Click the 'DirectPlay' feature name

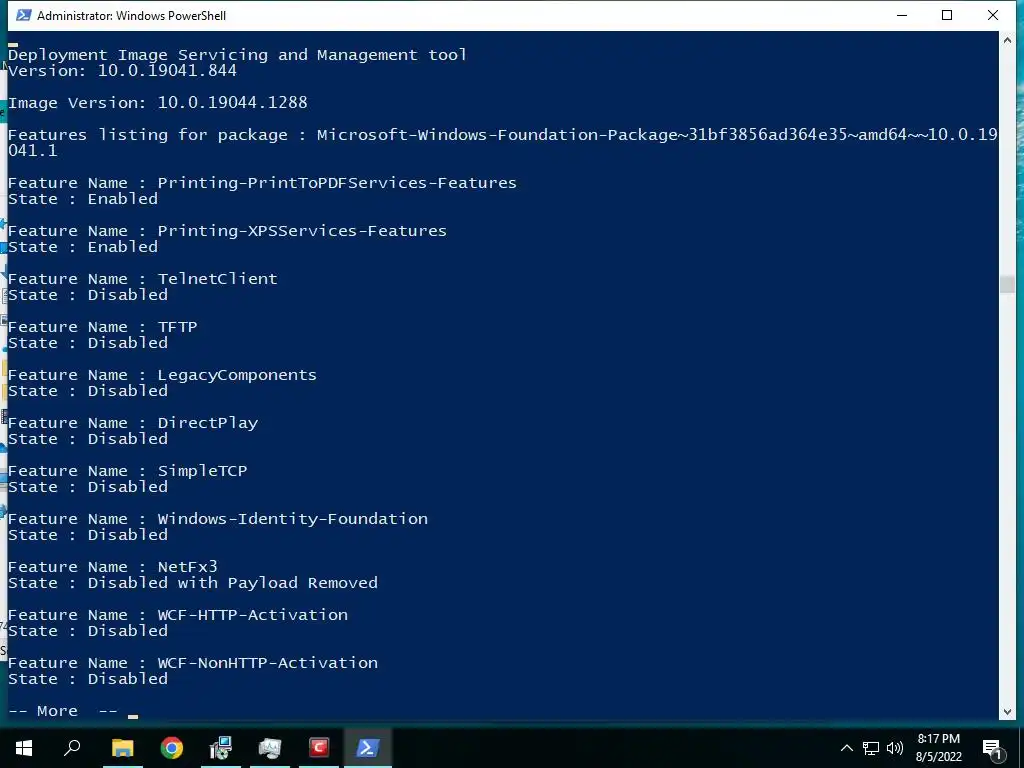208,423
